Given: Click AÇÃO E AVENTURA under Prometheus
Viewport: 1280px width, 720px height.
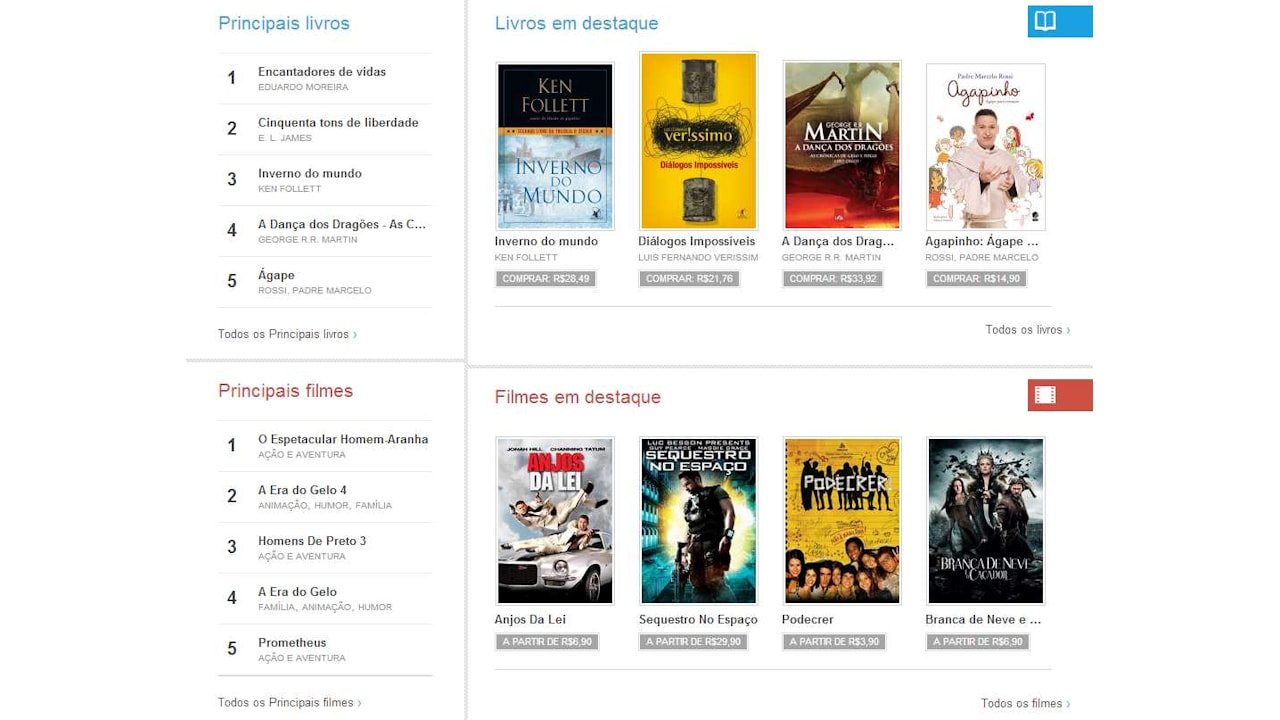Looking at the screenshot, I should [302, 658].
